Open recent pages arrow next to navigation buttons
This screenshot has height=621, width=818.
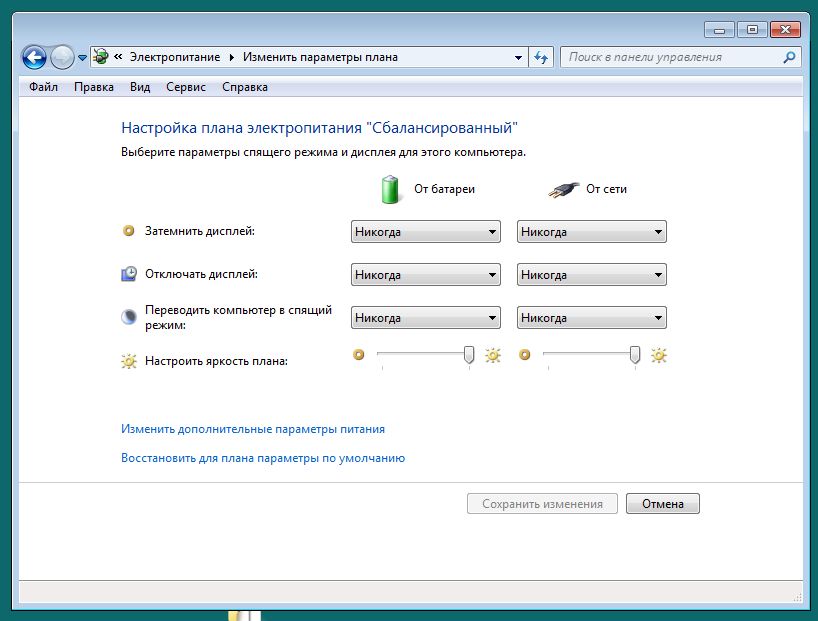pyautogui.click(x=82, y=58)
